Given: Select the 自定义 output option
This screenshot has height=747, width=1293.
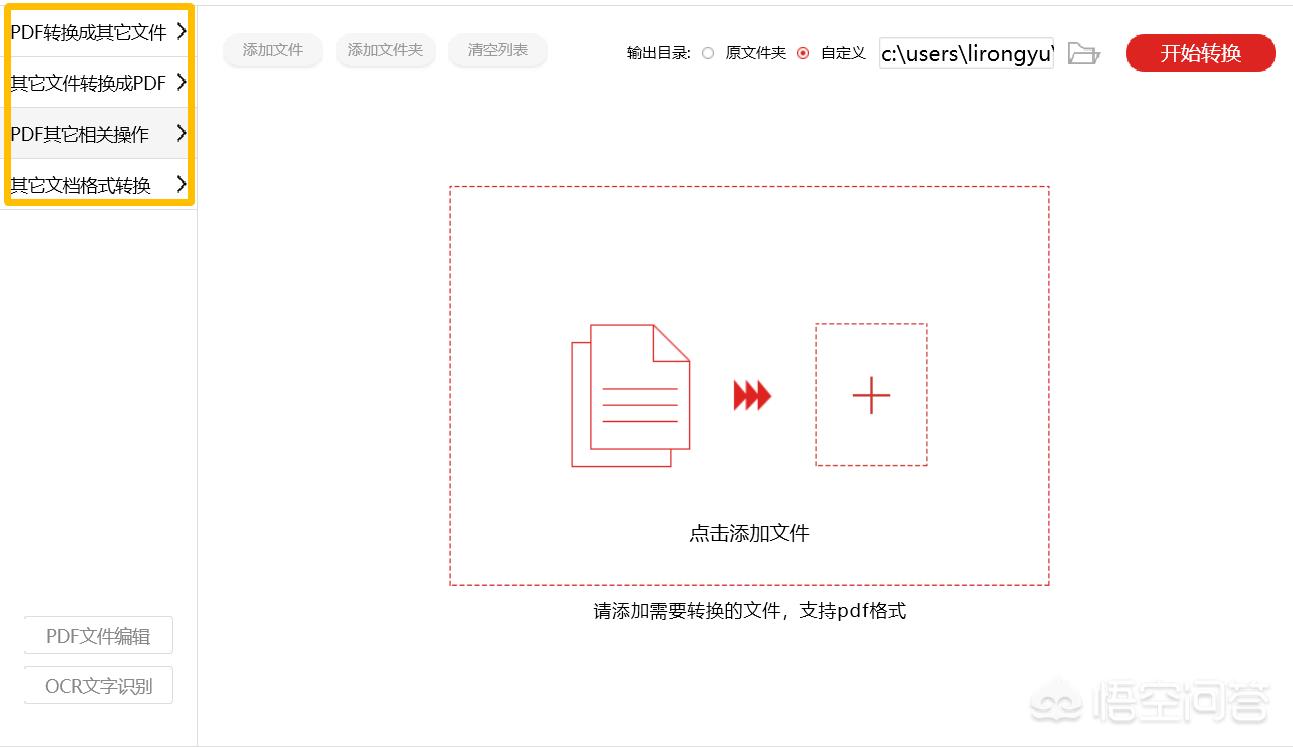Looking at the screenshot, I should [x=805, y=54].
